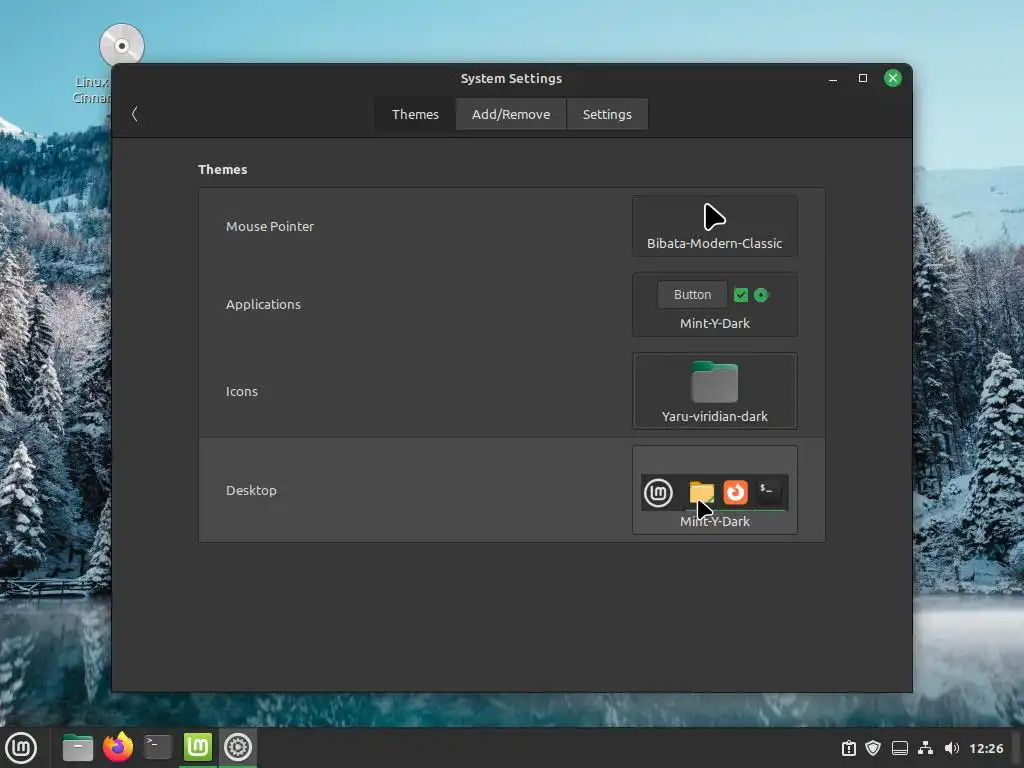Switch to the Themes tab
1024x768 pixels.
pos(415,114)
